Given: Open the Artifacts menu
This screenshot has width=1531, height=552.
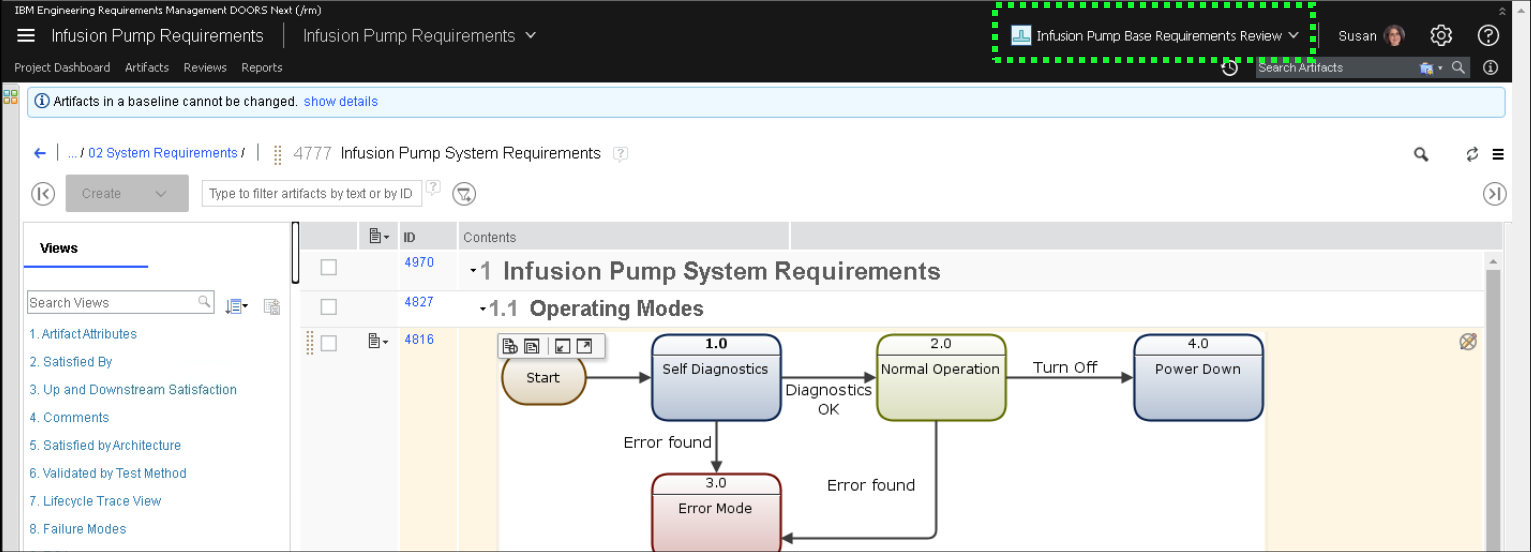Looking at the screenshot, I should tap(147, 68).
